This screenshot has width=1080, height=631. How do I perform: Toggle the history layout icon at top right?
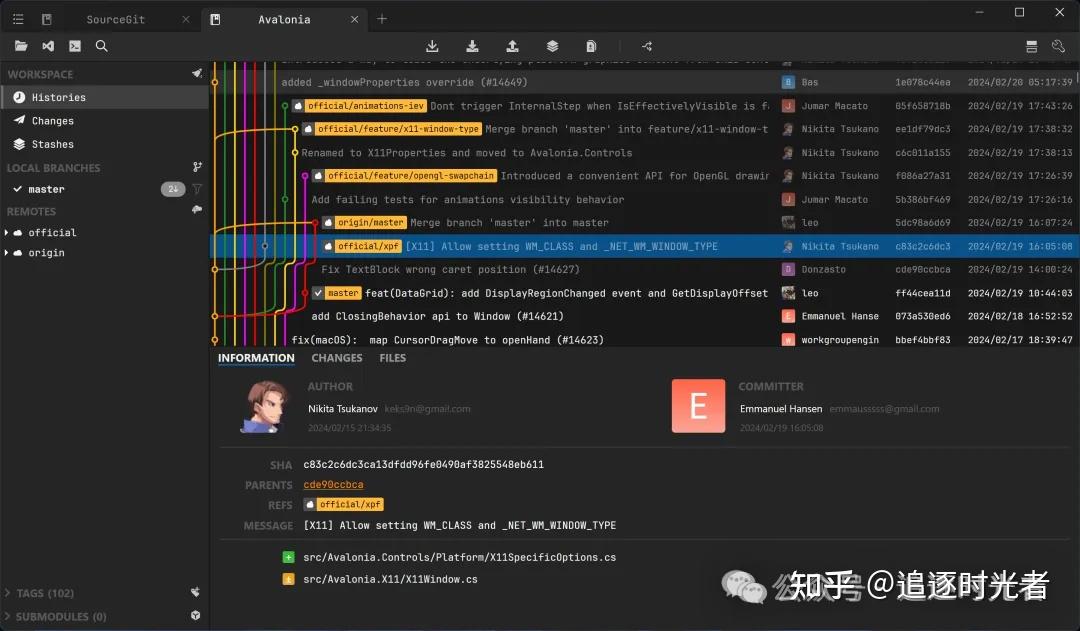(1031, 46)
